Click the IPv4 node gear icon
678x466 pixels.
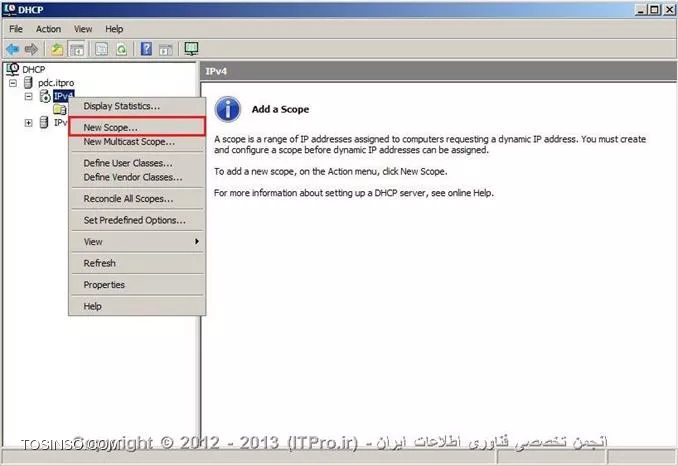pyautogui.click(x=45, y=96)
